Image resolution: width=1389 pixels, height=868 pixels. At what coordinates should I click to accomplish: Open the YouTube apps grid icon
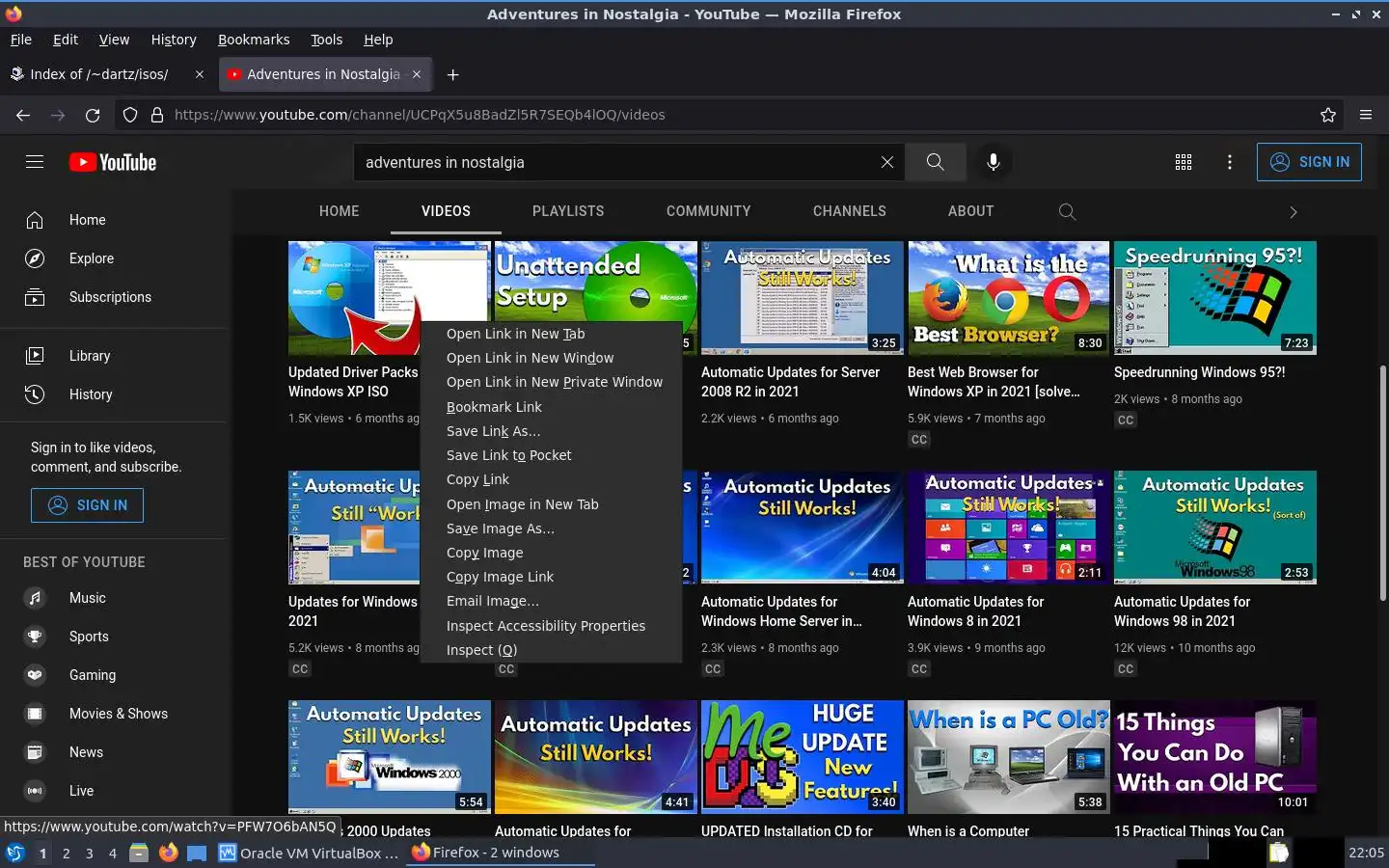[1184, 162]
